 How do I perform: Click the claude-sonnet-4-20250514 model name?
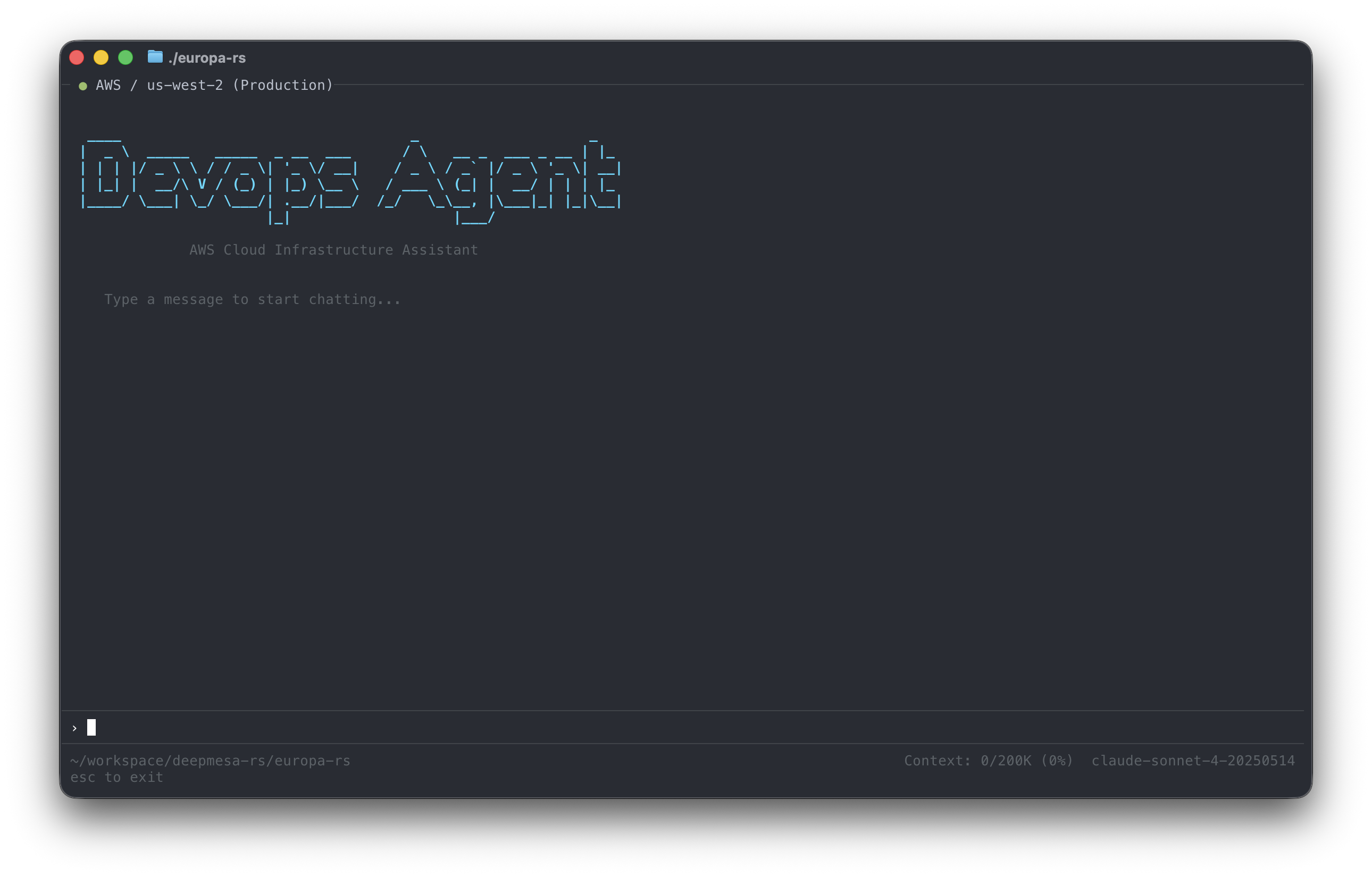1194,760
